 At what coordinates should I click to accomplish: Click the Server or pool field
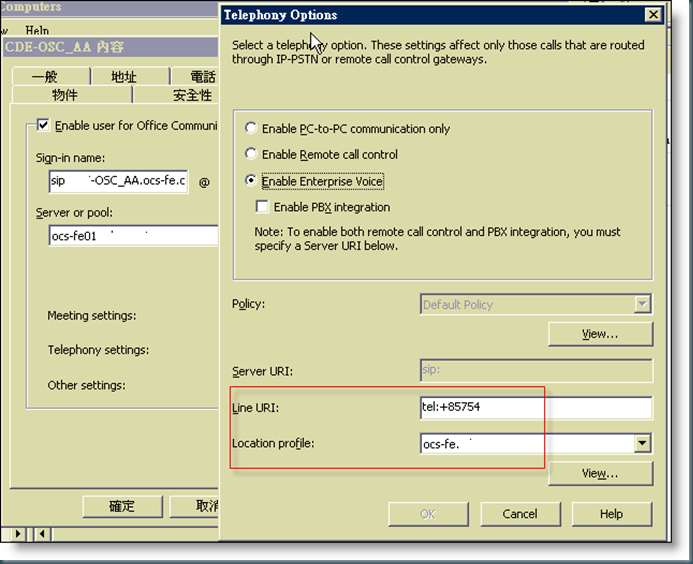tap(132, 236)
